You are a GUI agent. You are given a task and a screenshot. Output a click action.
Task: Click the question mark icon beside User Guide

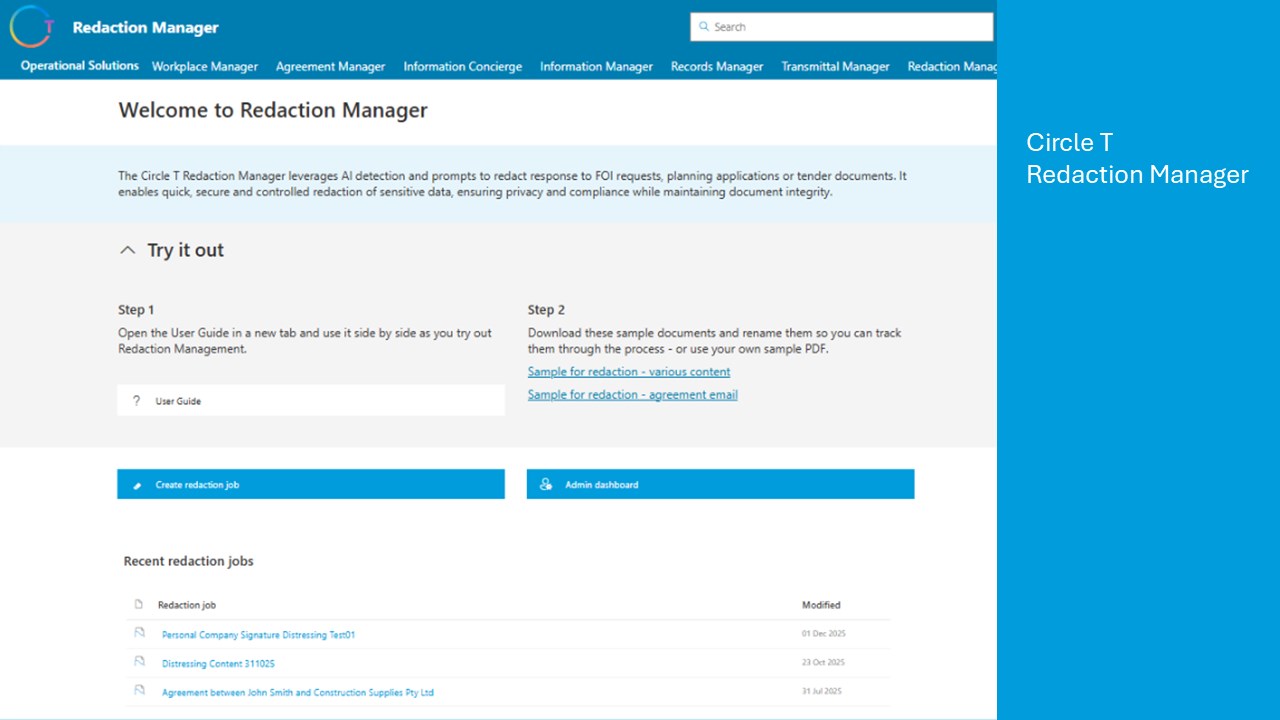pyautogui.click(x=136, y=400)
